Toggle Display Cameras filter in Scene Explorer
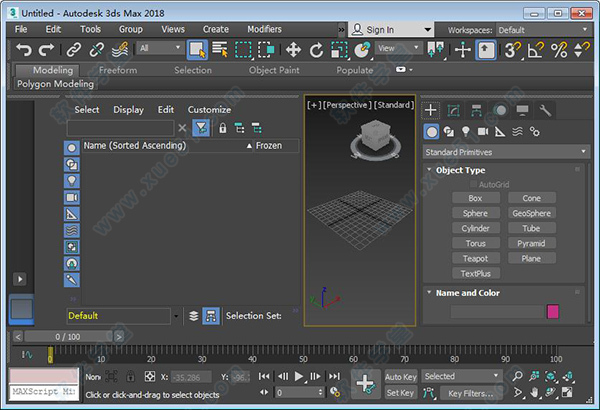The height and width of the screenshot is (410, 600). click(72, 198)
